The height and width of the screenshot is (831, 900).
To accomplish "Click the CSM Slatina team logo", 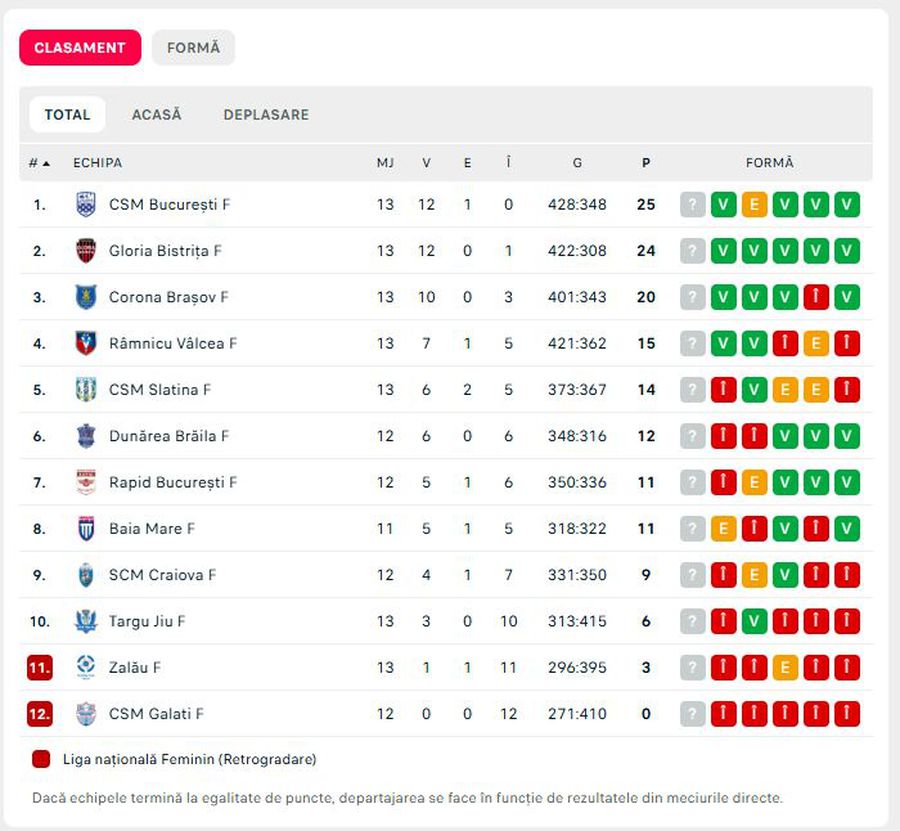I will click(x=86, y=390).
